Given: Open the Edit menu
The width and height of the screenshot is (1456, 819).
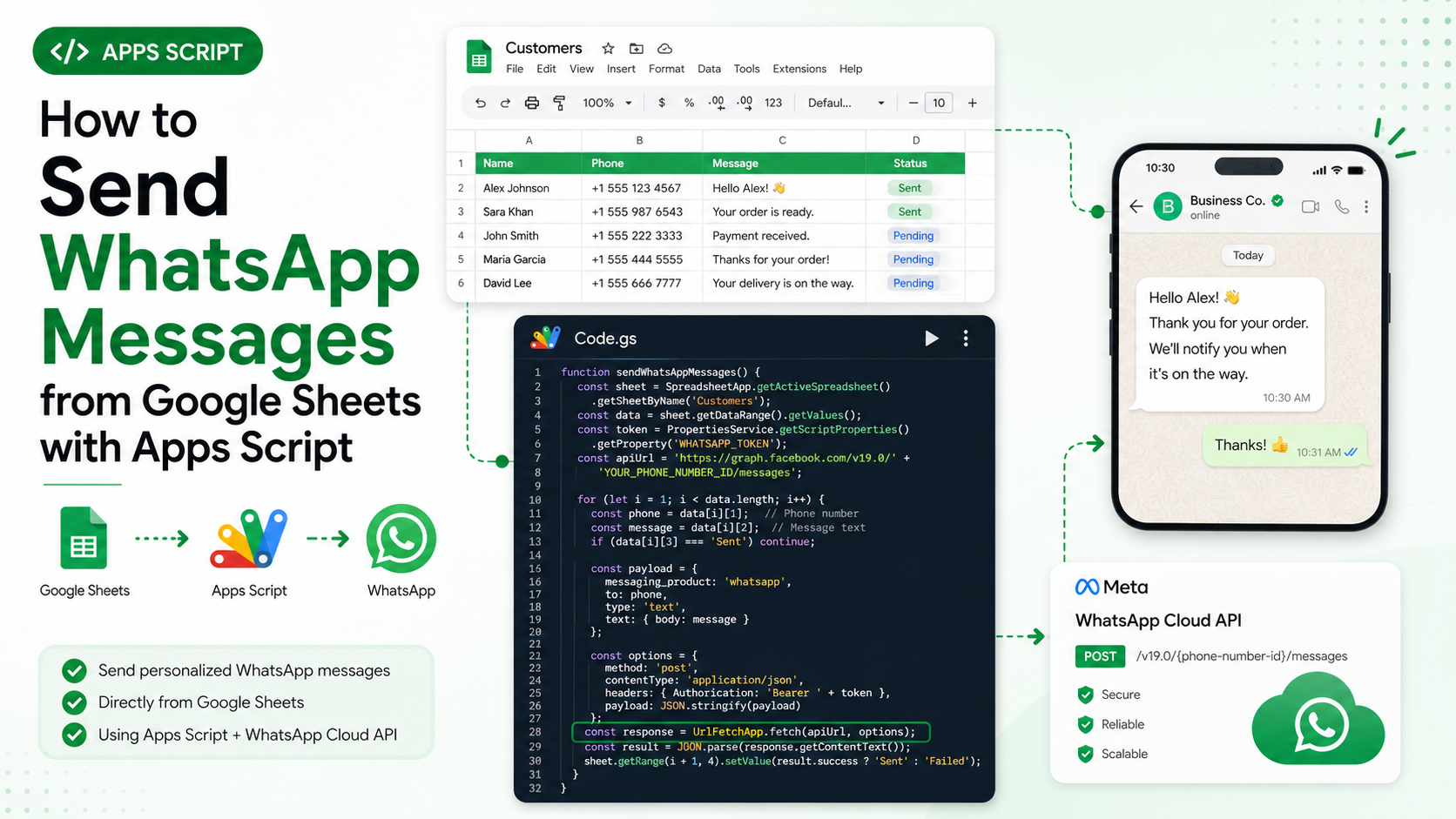Looking at the screenshot, I should [546, 69].
